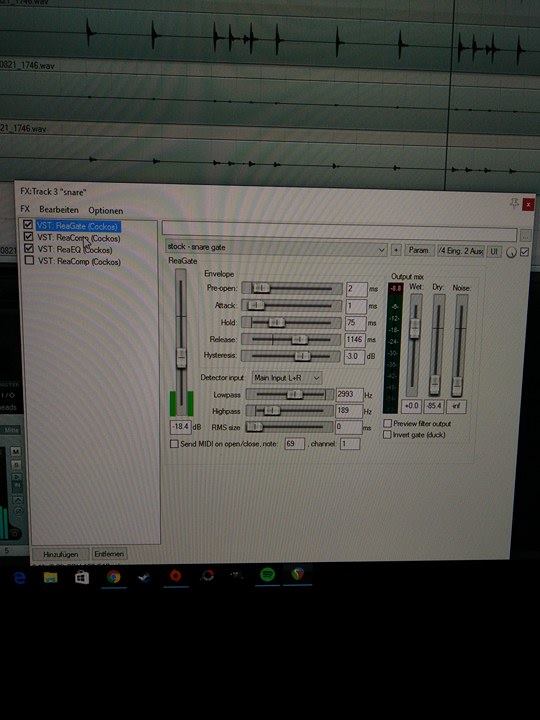540x720 pixels.
Task: Enable Send MIDI on open/close checkbox
Action: point(174,444)
